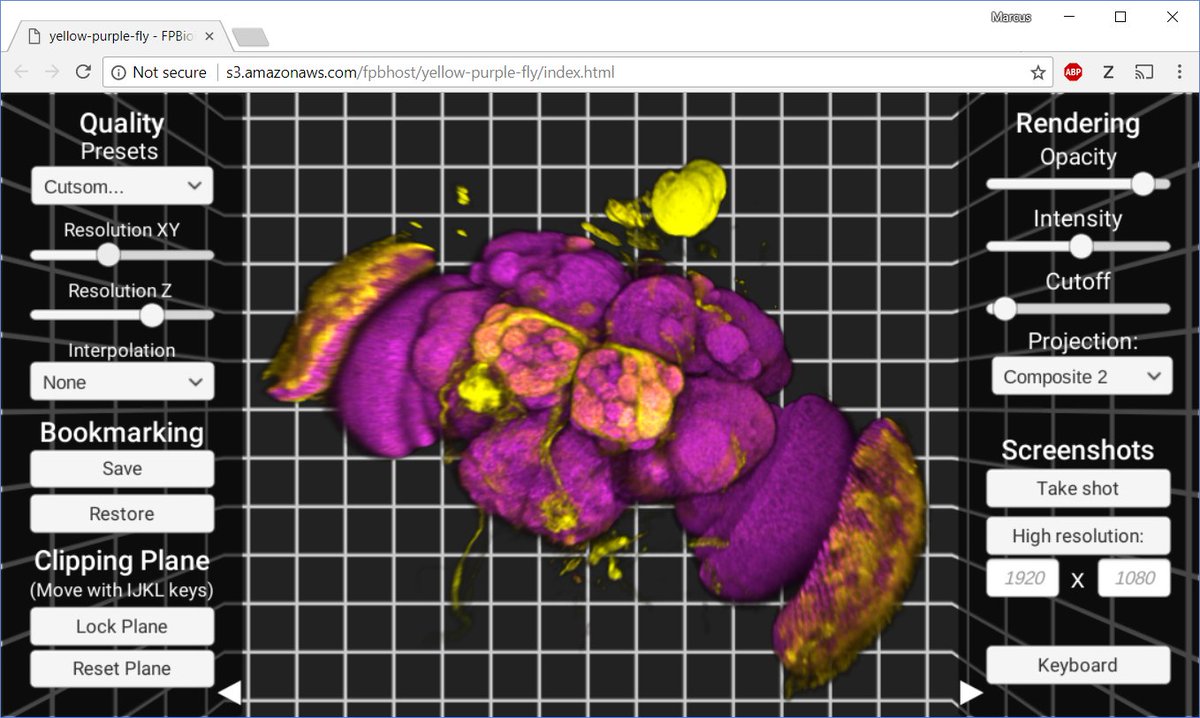Viewport: 1200px width, 718px height.
Task: Adjust the Resolution Z slider
Action: [x=122, y=315]
